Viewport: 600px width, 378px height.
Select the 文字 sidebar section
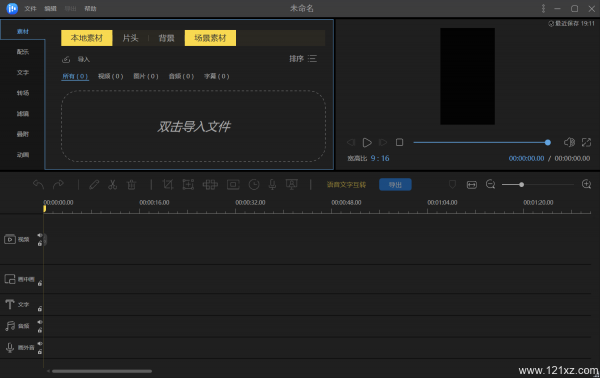pos(23,72)
